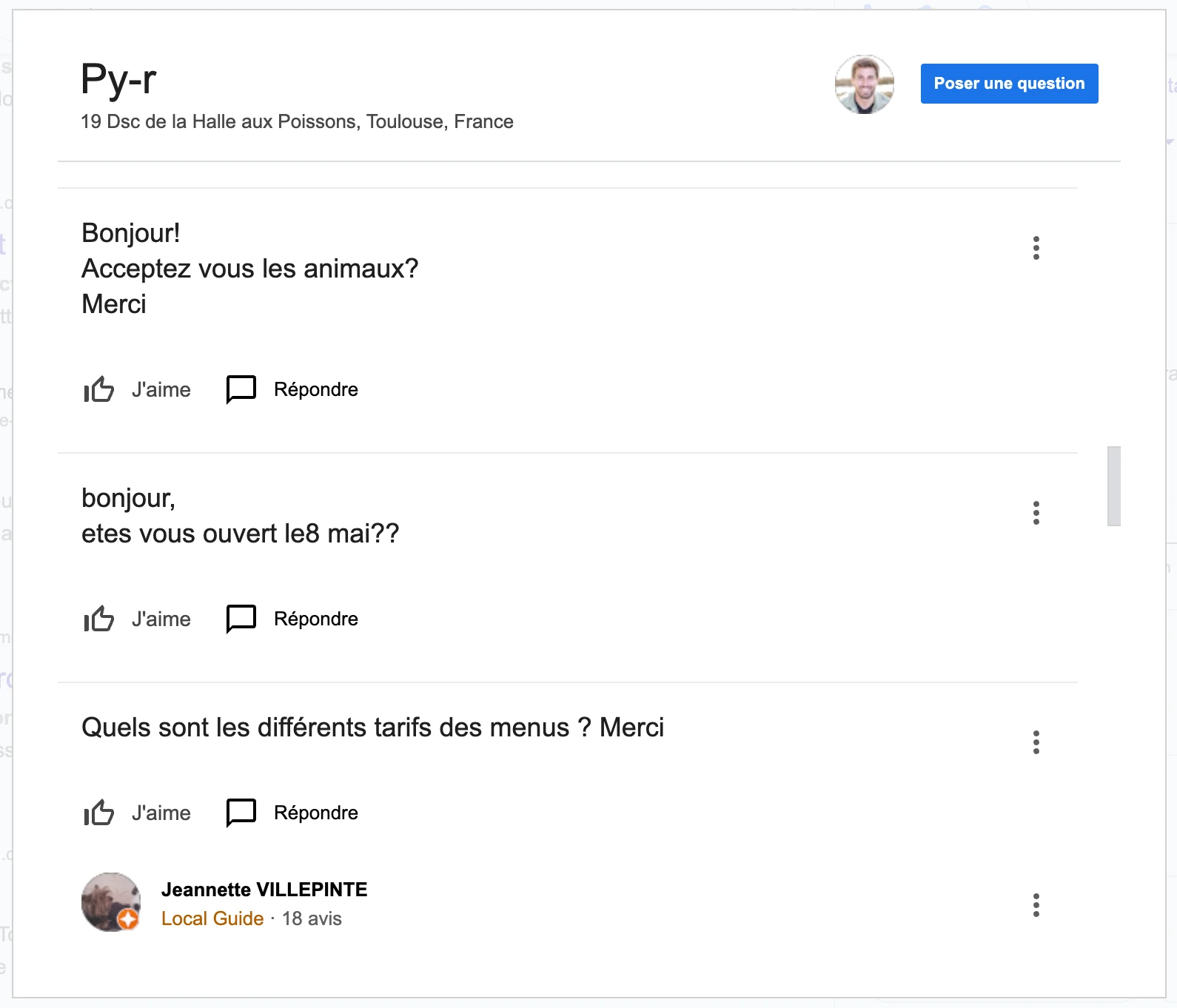Click the reply bubble icon under animals question
Image resolution: width=1177 pixels, height=1008 pixels.
[241, 389]
